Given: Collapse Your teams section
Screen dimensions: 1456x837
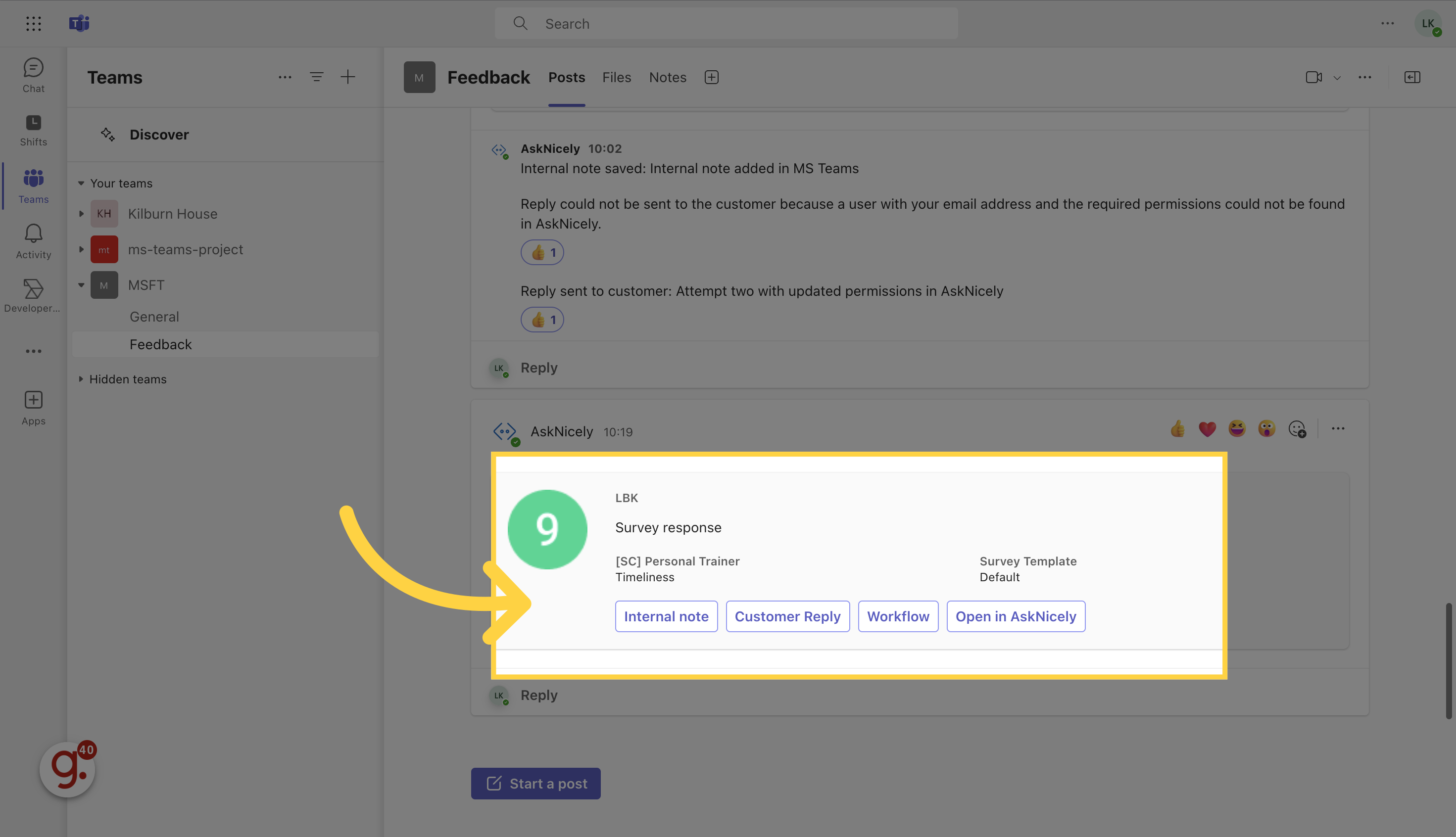Looking at the screenshot, I should [81, 184].
